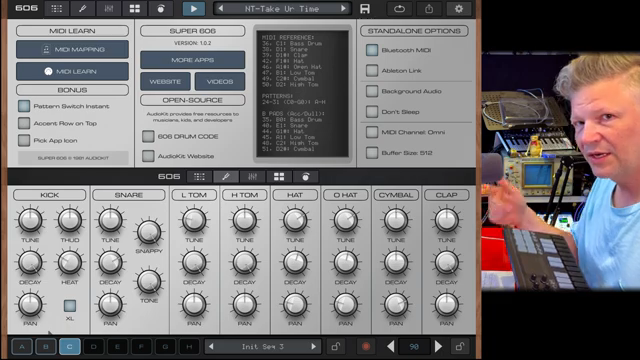Toggle the KICK XL switch
This screenshot has height=360, width=640.
70,305
